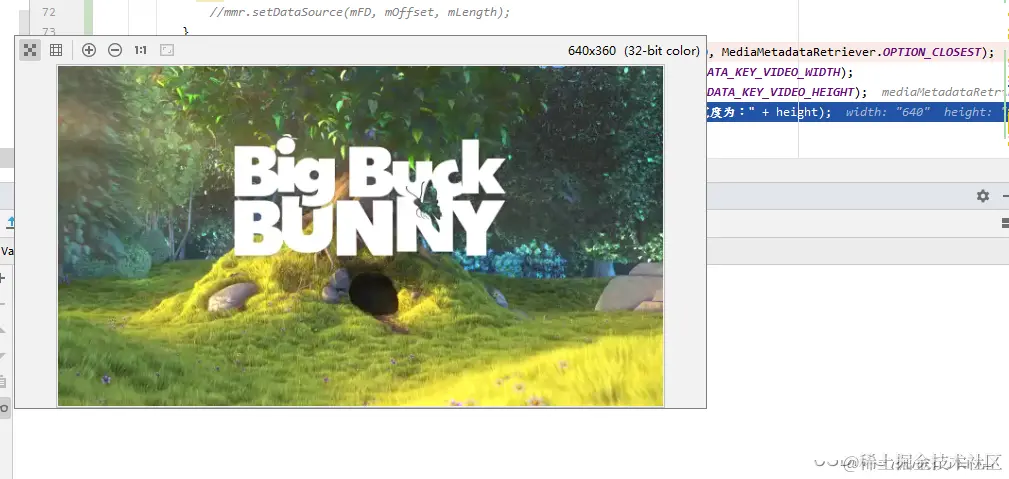Click MediaMetadataRetriever class name in code
1009x479 pixels.
(x=800, y=52)
